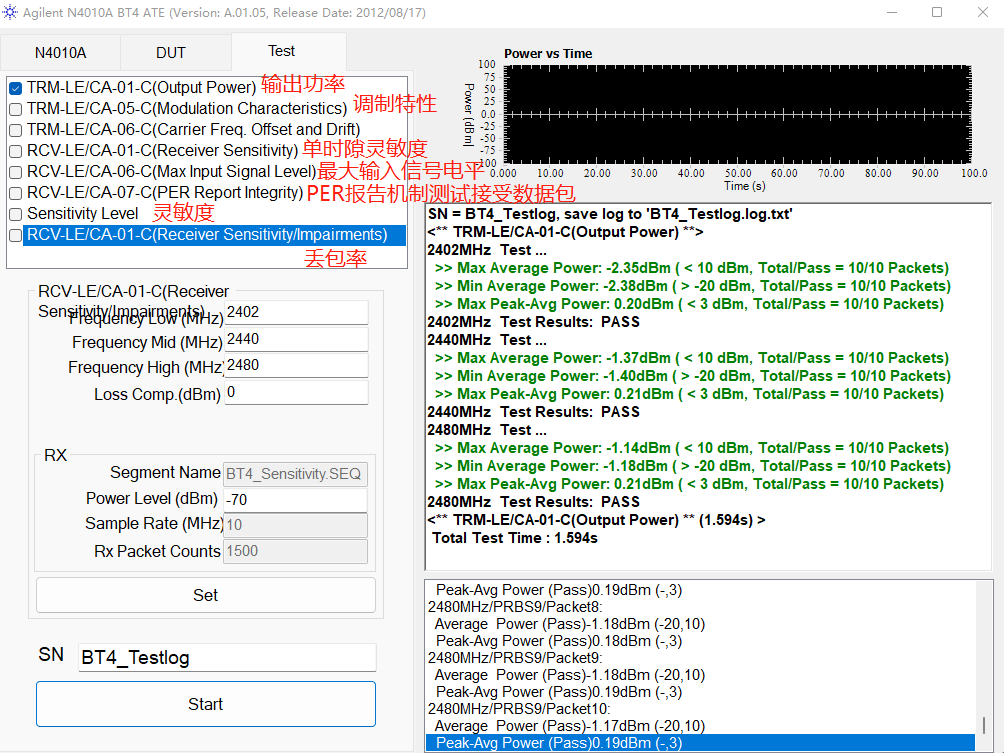
Task: Select the highlighted Peak-Avg Power 0.19dBm row
Action: tap(700, 743)
